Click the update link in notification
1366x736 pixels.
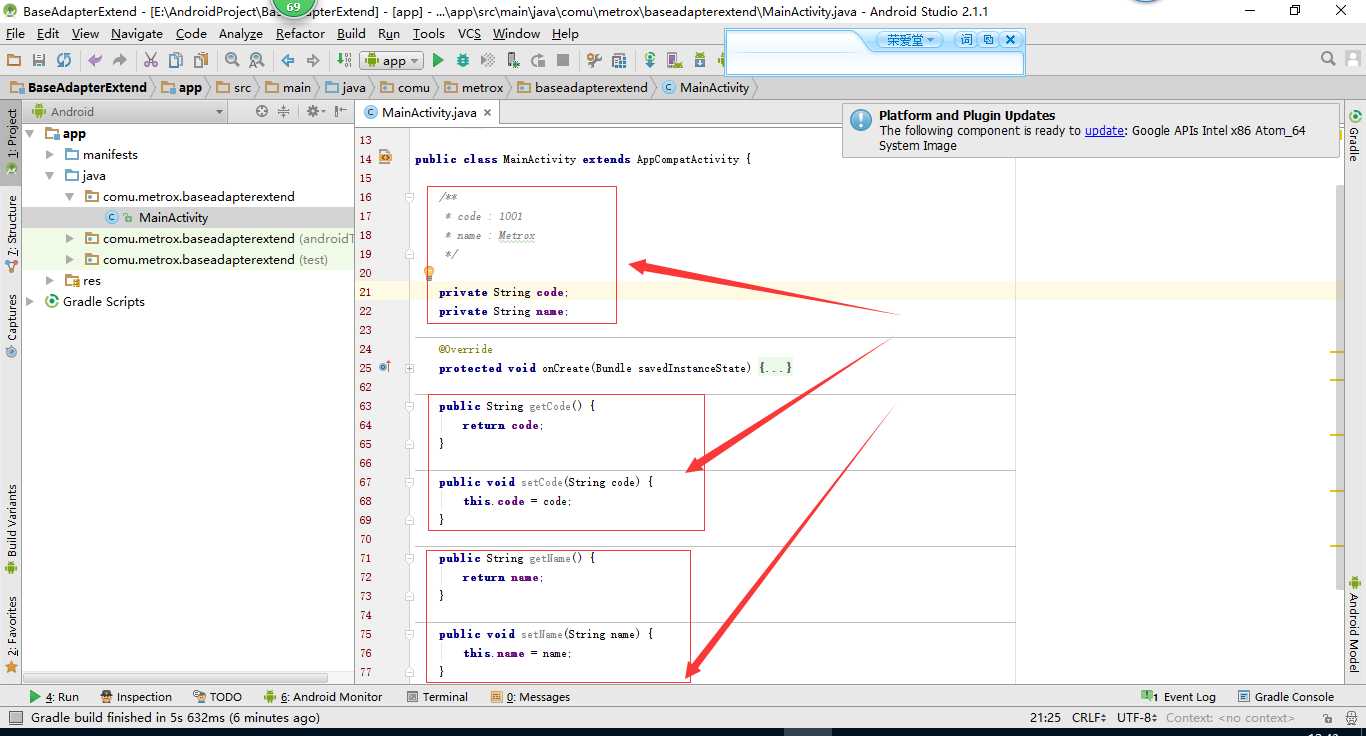coord(1104,130)
